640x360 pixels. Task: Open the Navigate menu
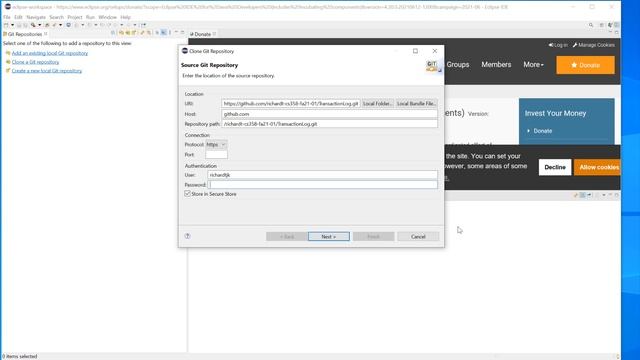[x=36, y=17]
